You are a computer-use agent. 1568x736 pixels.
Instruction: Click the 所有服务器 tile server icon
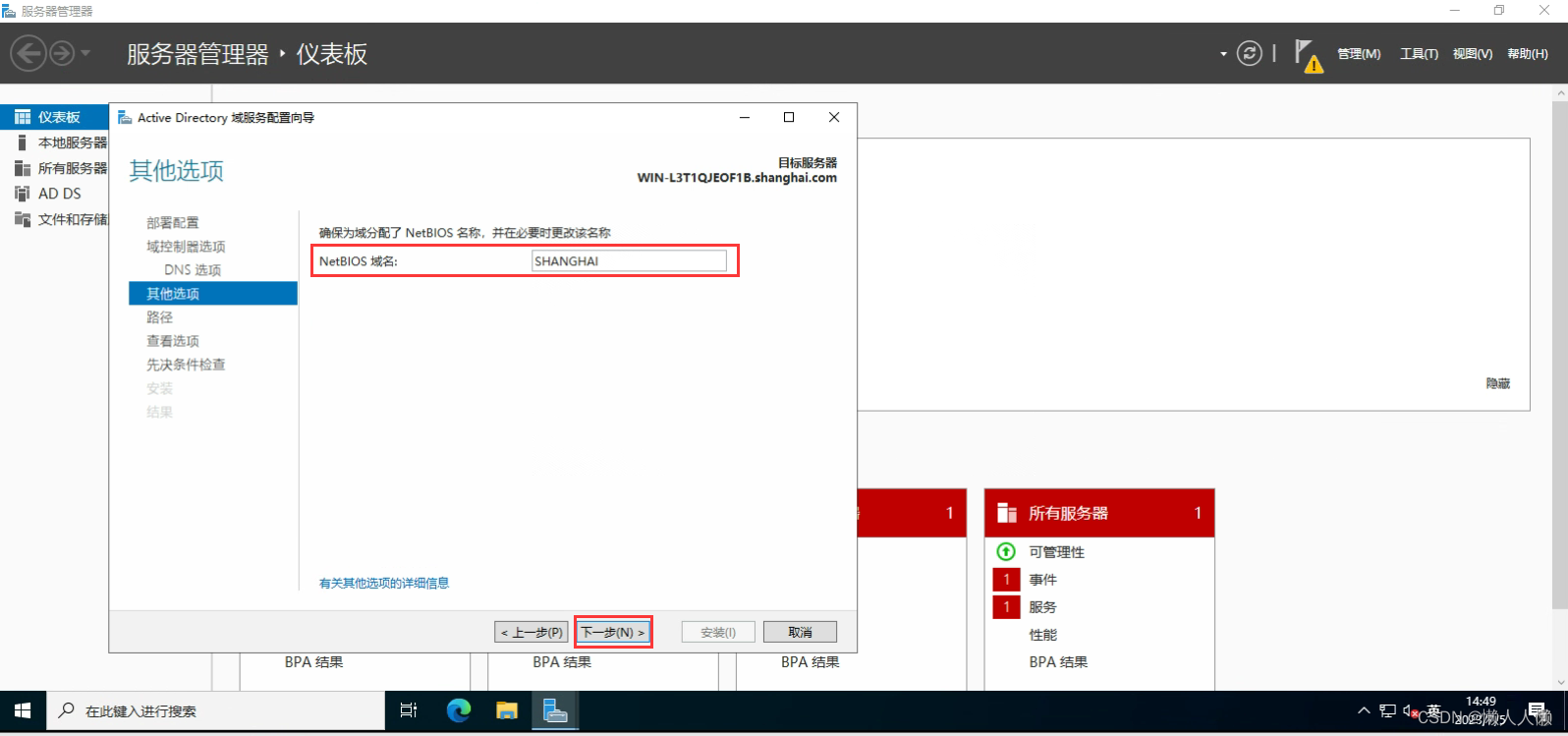1007,513
